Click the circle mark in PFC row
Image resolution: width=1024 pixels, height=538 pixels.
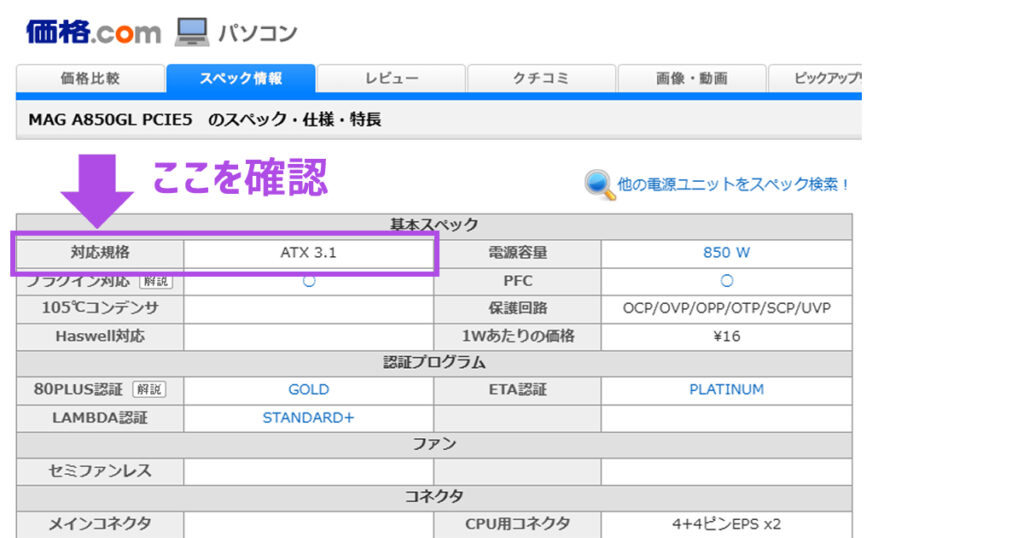pos(726,281)
